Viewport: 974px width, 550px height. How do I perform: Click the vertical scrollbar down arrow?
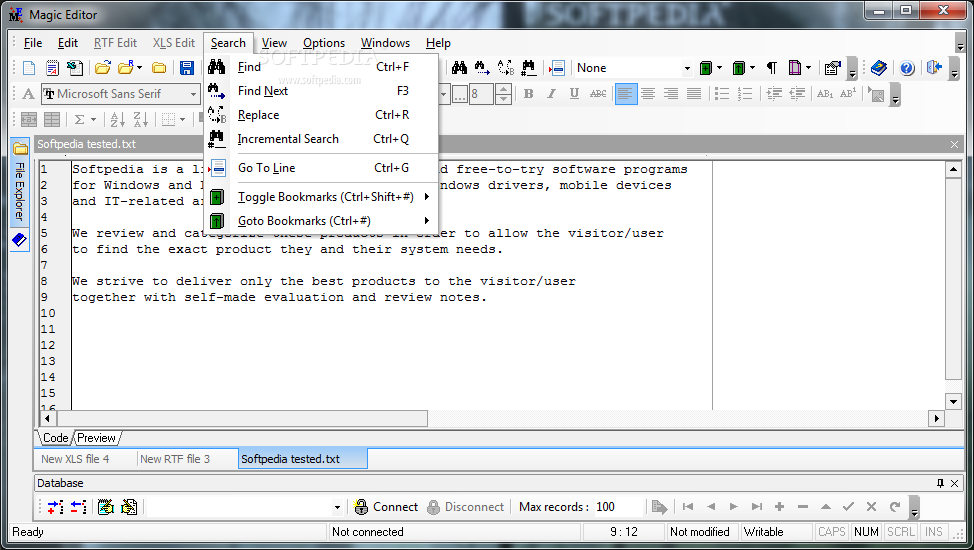954,401
